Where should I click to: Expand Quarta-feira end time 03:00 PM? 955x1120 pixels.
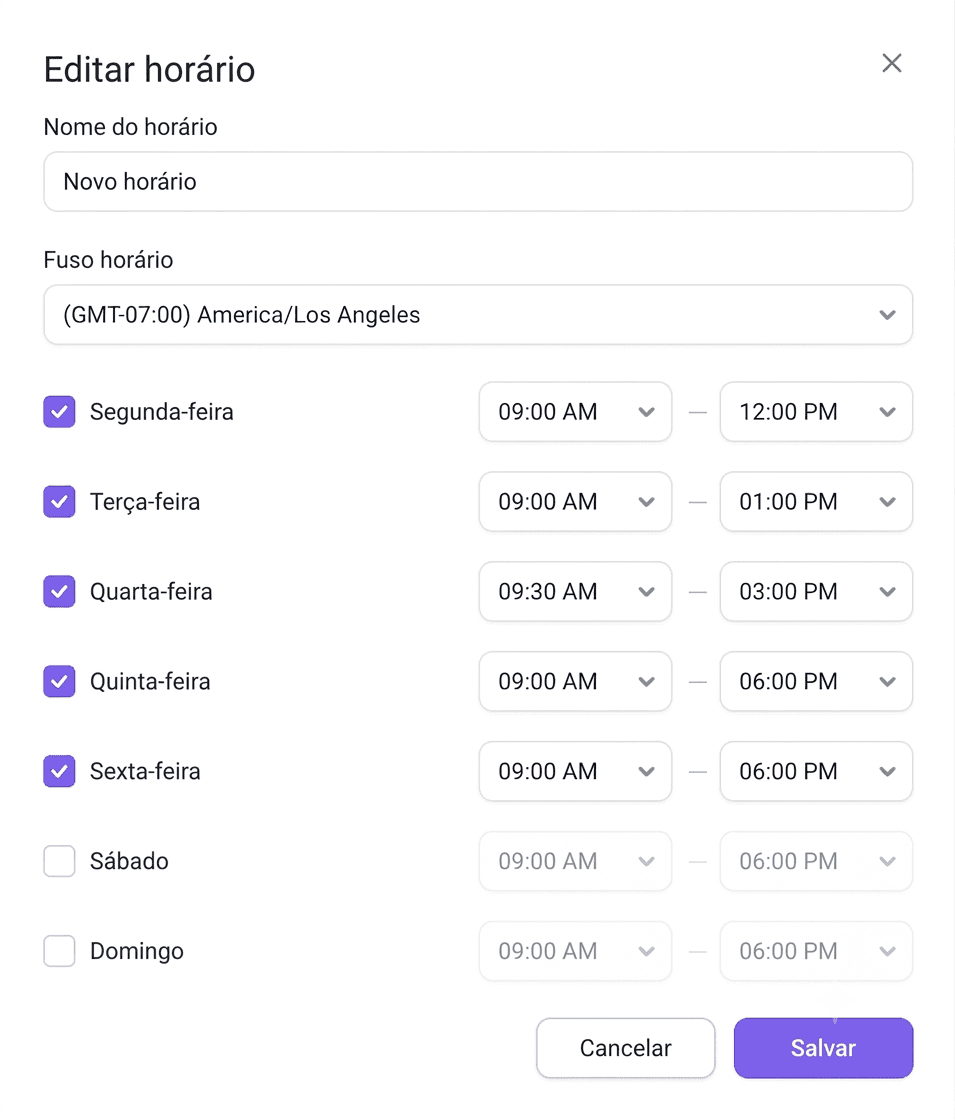pos(816,592)
